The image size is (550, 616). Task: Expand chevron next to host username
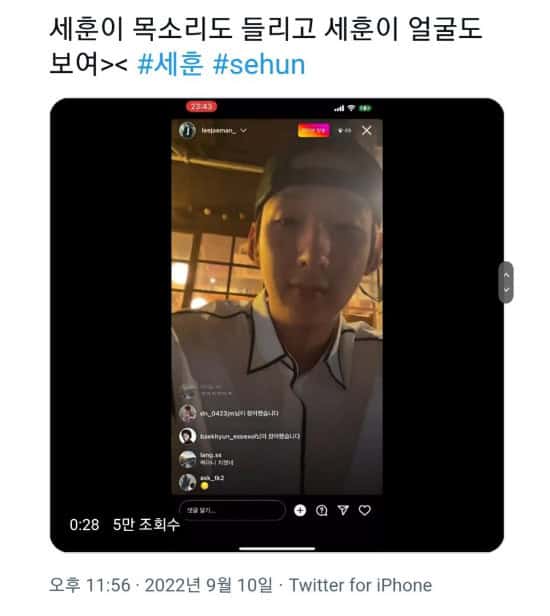click(x=244, y=130)
